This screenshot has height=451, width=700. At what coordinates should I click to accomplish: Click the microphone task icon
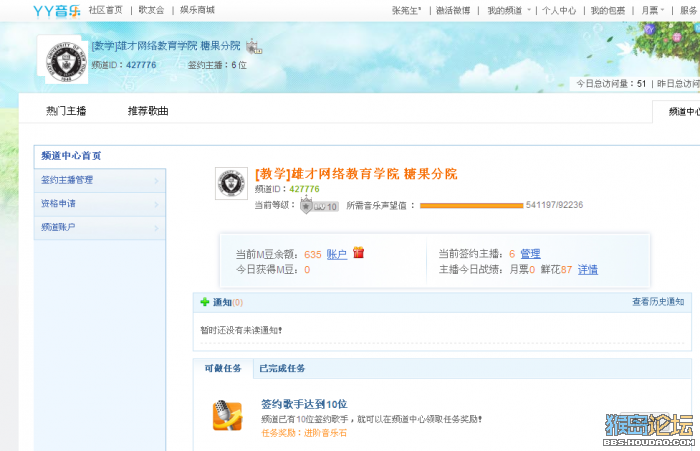tap(227, 415)
